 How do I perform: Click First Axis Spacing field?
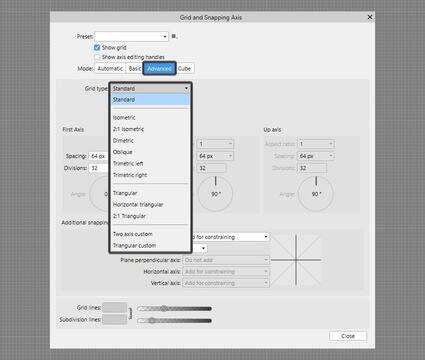coord(99,156)
